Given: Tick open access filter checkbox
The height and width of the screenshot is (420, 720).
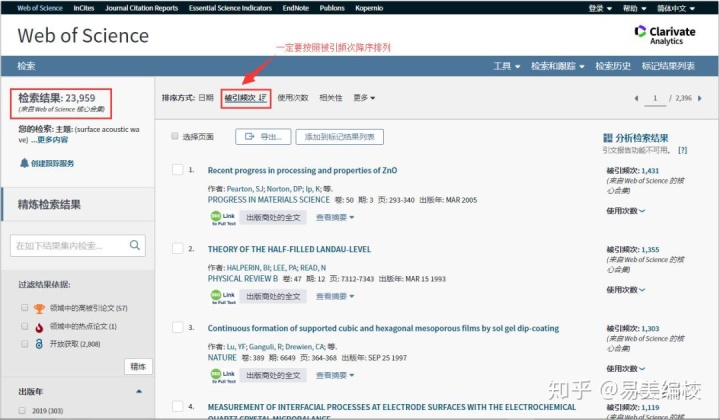Looking at the screenshot, I should [x=25, y=344].
